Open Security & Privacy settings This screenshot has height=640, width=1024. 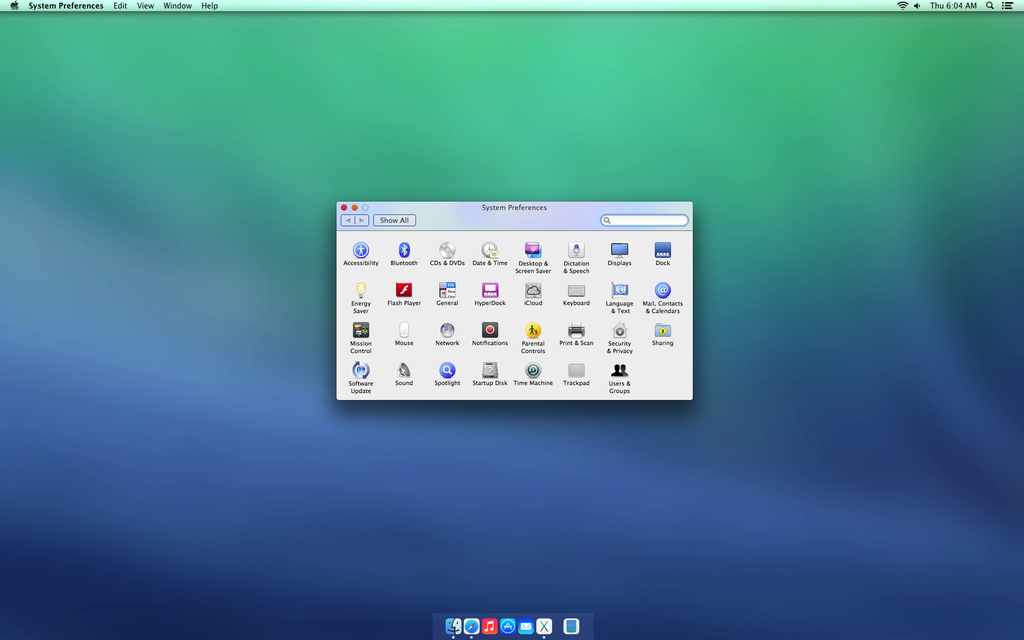pyautogui.click(x=619, y=331)
